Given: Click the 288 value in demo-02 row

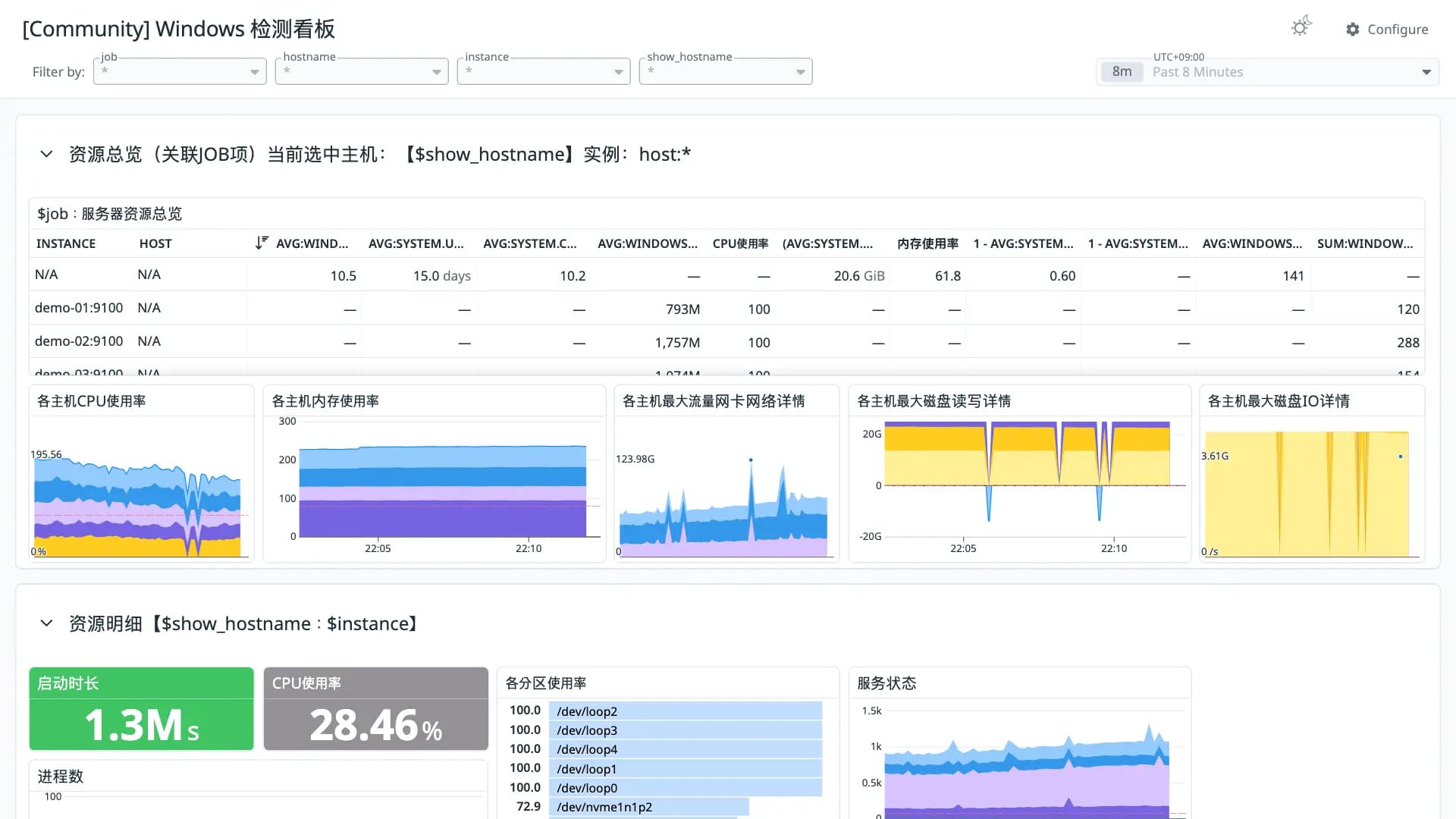Looking at the screenshot, I should 1408,343.
